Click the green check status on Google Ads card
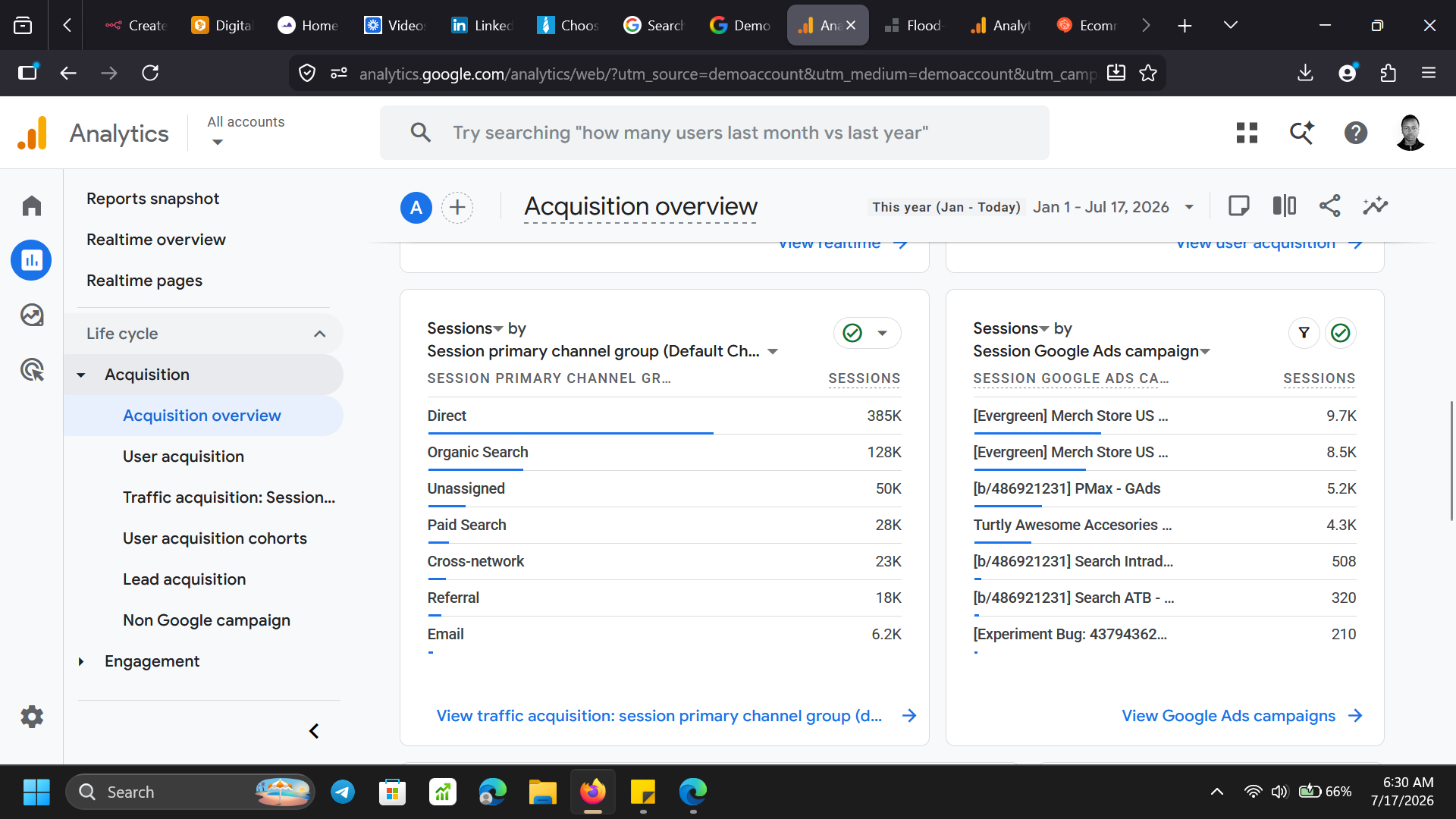The width and height of the screenshot is (1456, 819). pos(1341,333)
